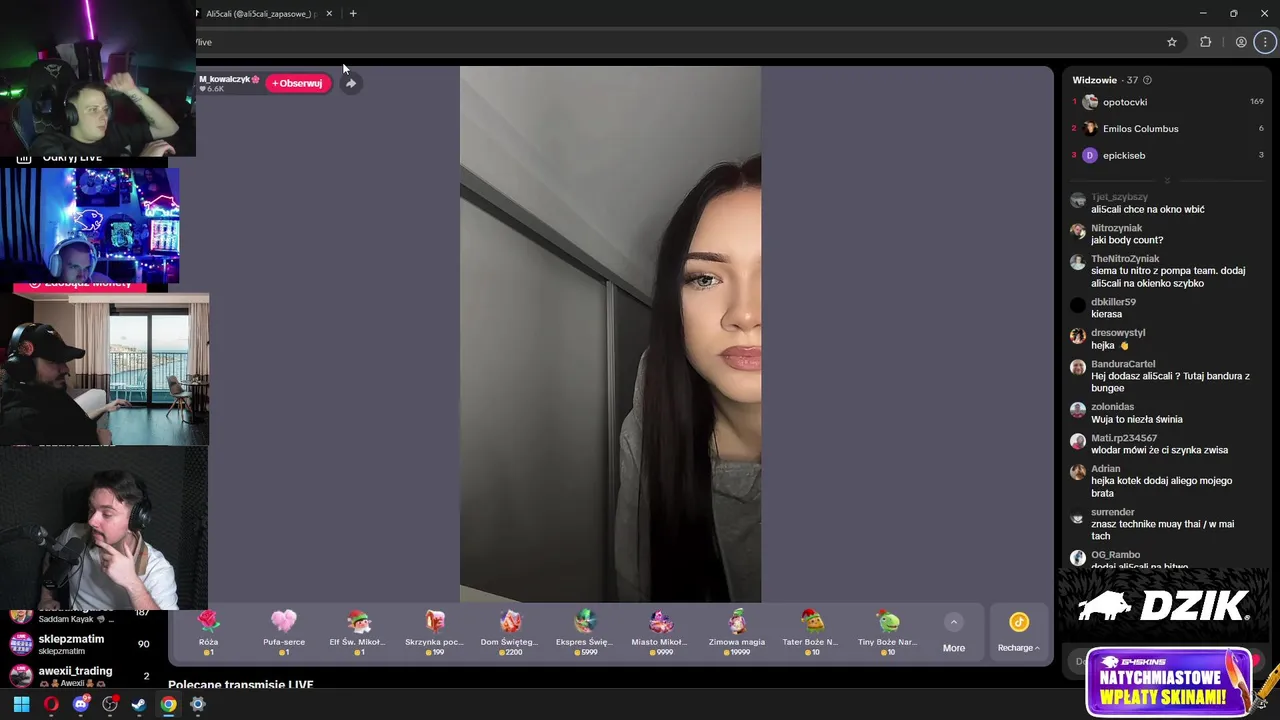
Task: Switch to the Ali5cali tab
Action: [260, 14]
